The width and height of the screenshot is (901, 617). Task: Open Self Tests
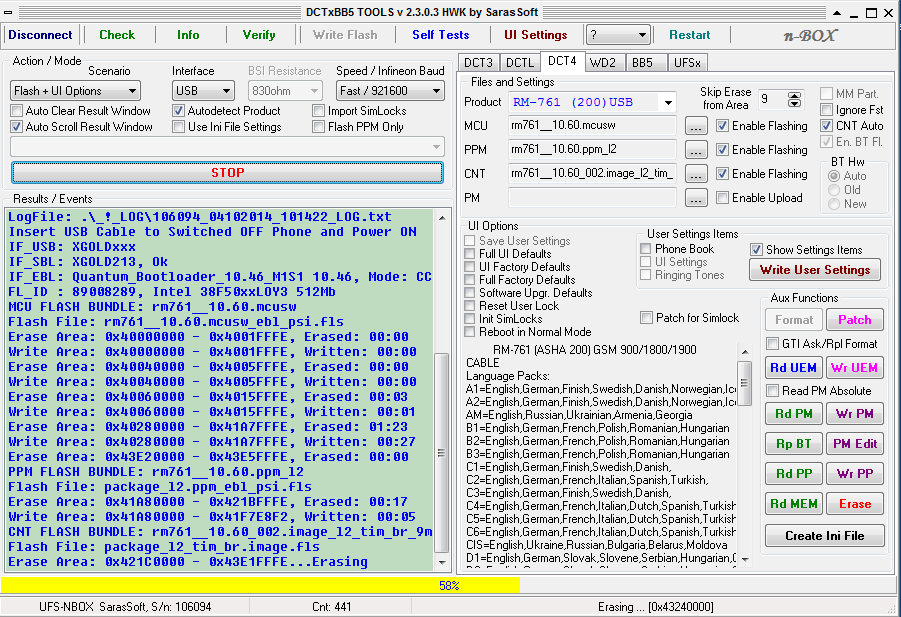tap(441, 35)
